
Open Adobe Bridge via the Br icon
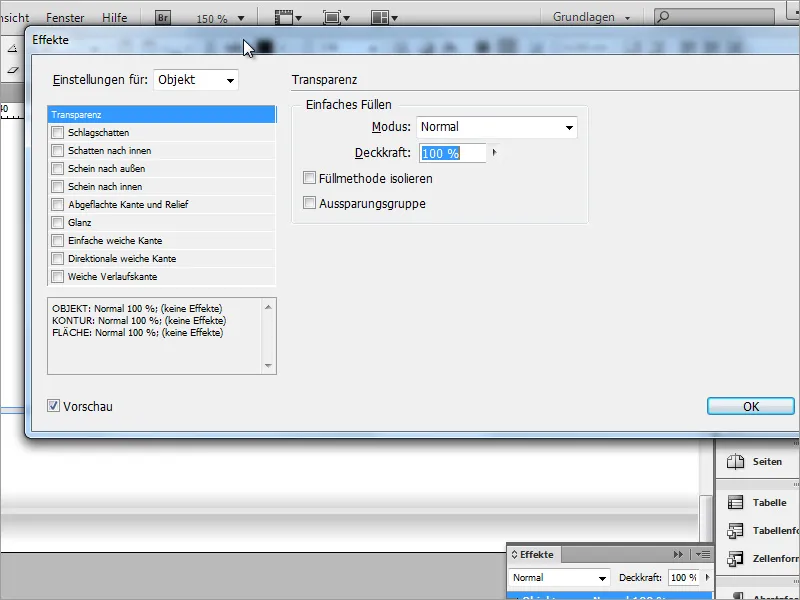coord(163,18)
